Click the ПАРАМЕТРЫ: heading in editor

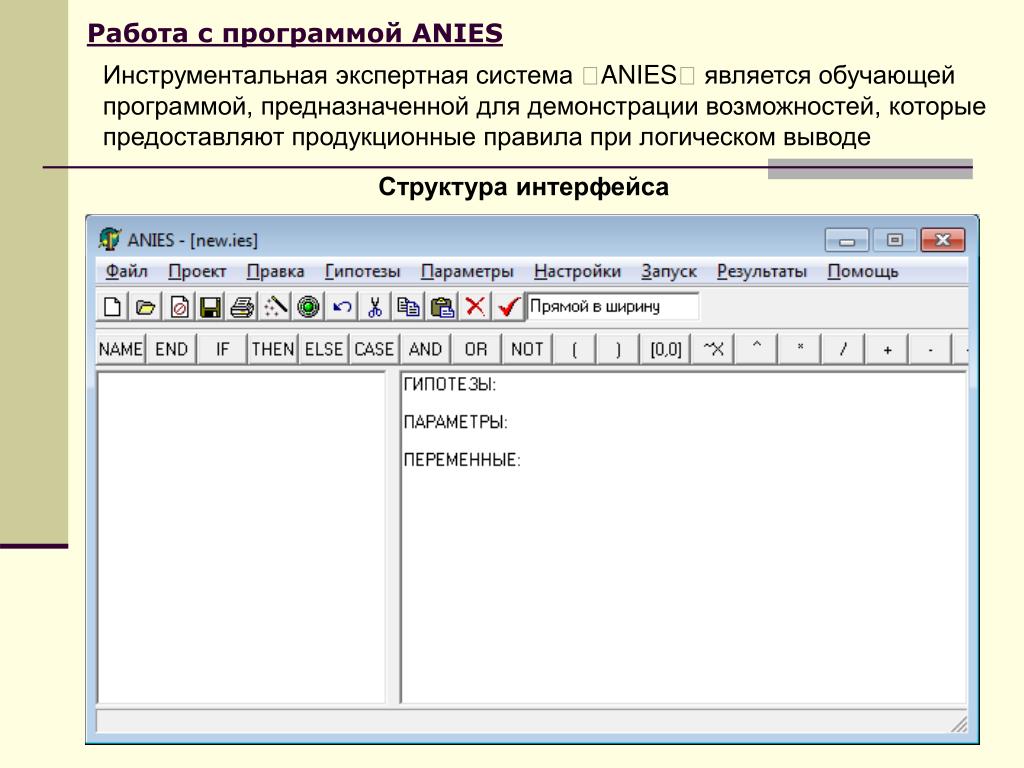455,423
